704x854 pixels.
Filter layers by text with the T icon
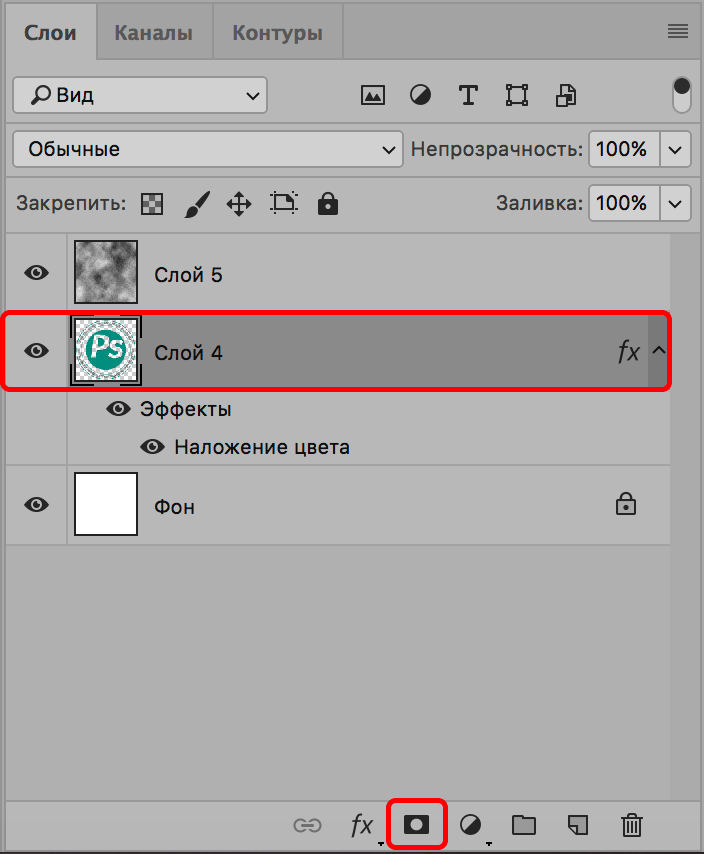[468, 95]
